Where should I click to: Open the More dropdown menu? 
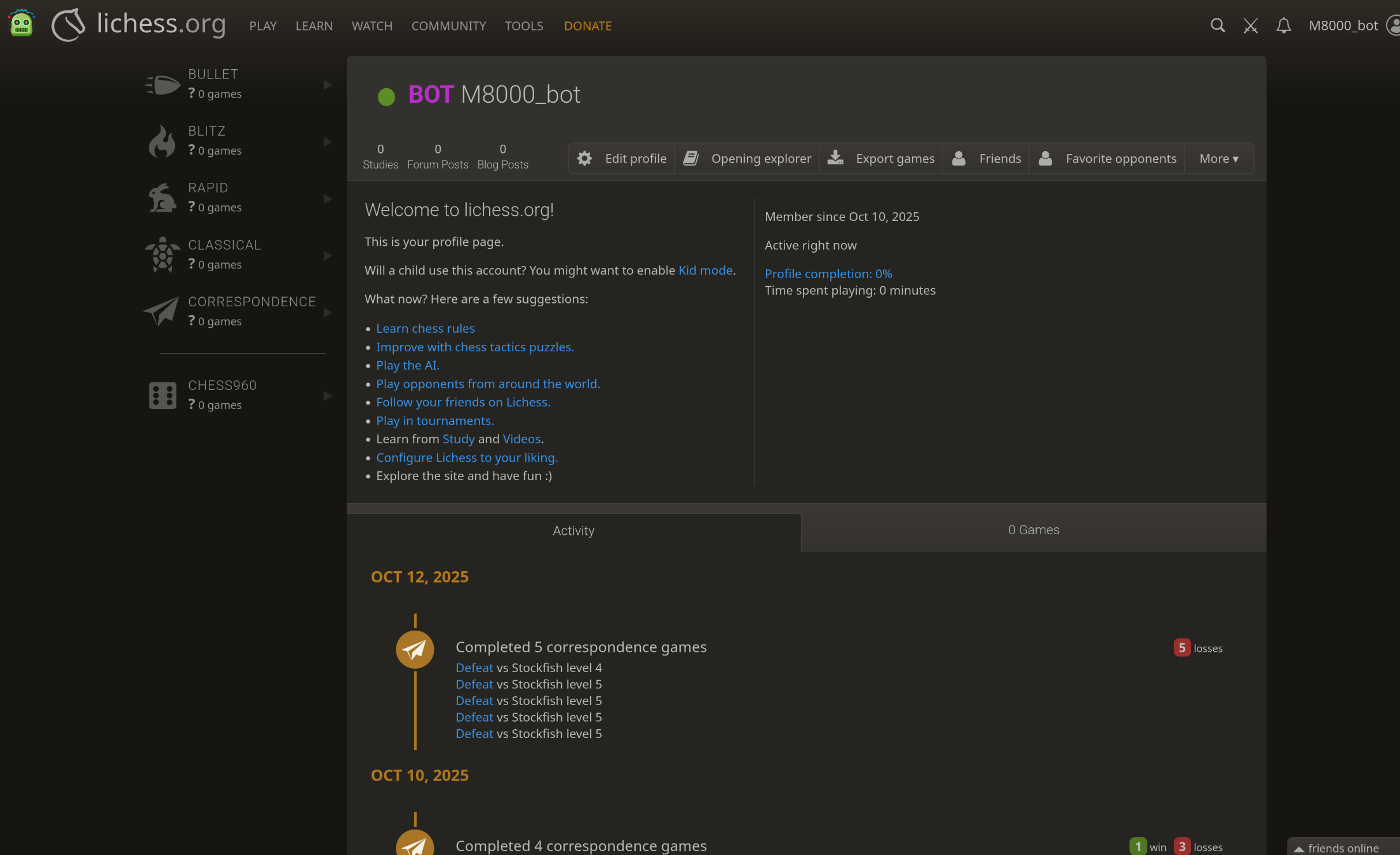(1218, 159)
